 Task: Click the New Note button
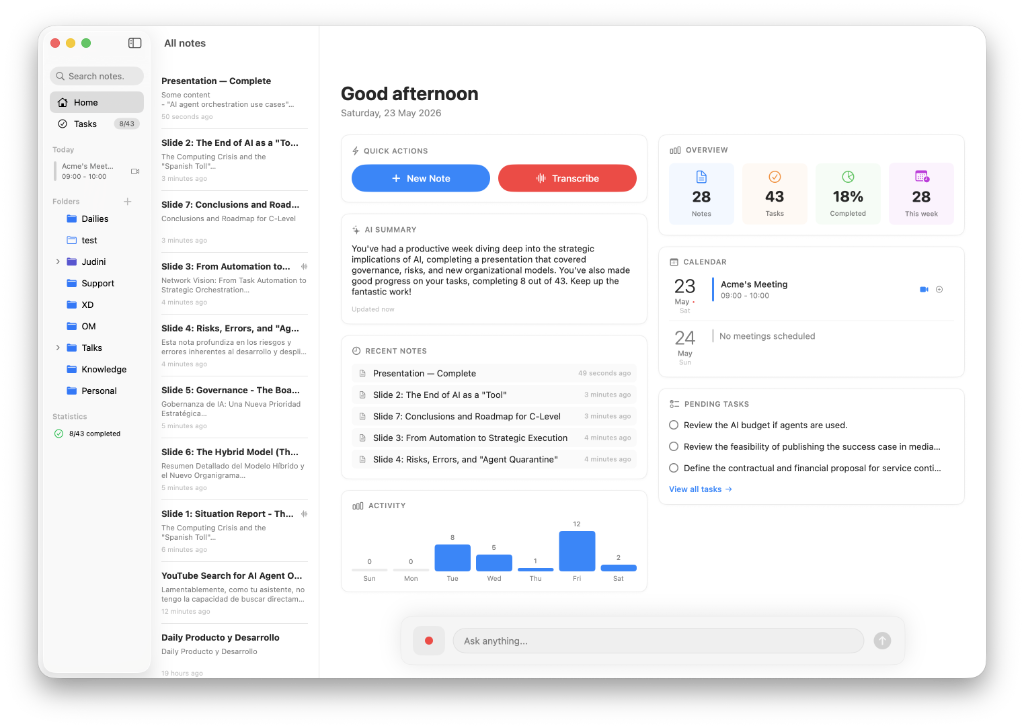421,178
